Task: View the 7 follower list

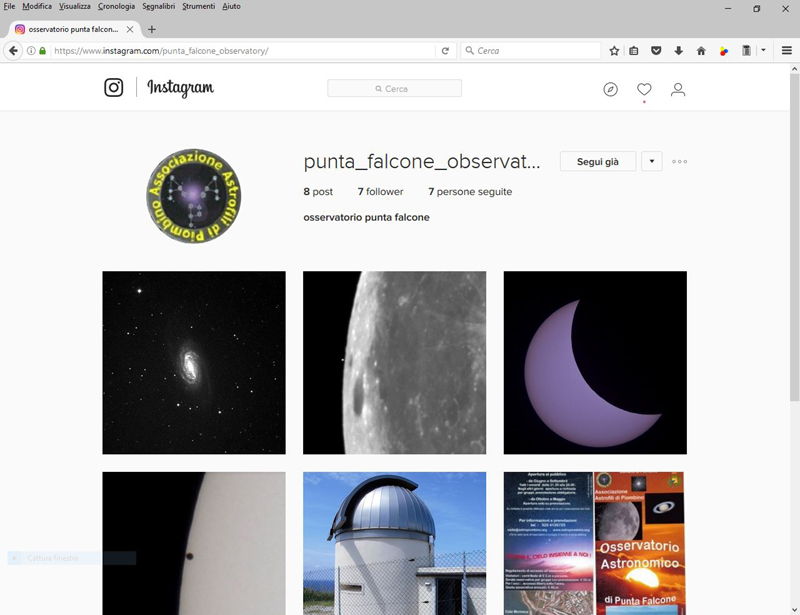Action: click(x=380, y=192)
